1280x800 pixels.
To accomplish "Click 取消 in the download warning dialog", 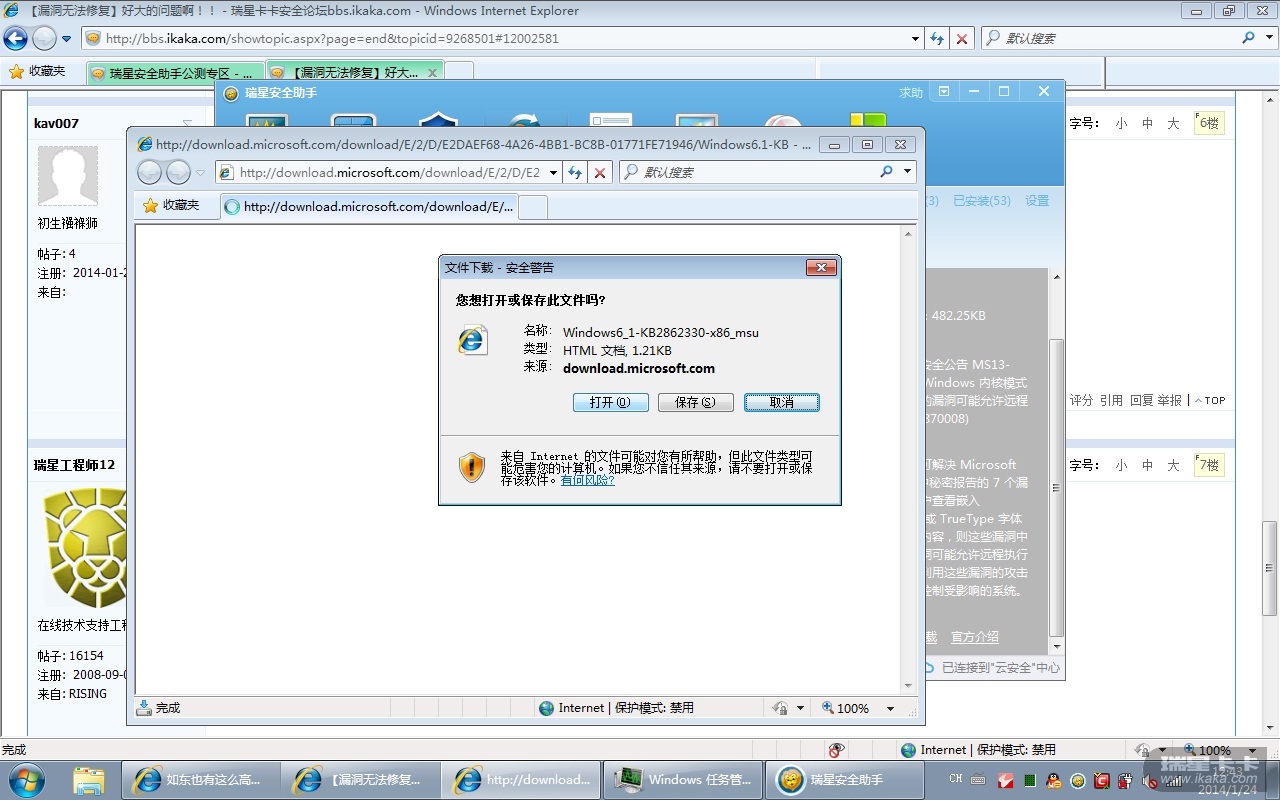I will tap(782, 402).
